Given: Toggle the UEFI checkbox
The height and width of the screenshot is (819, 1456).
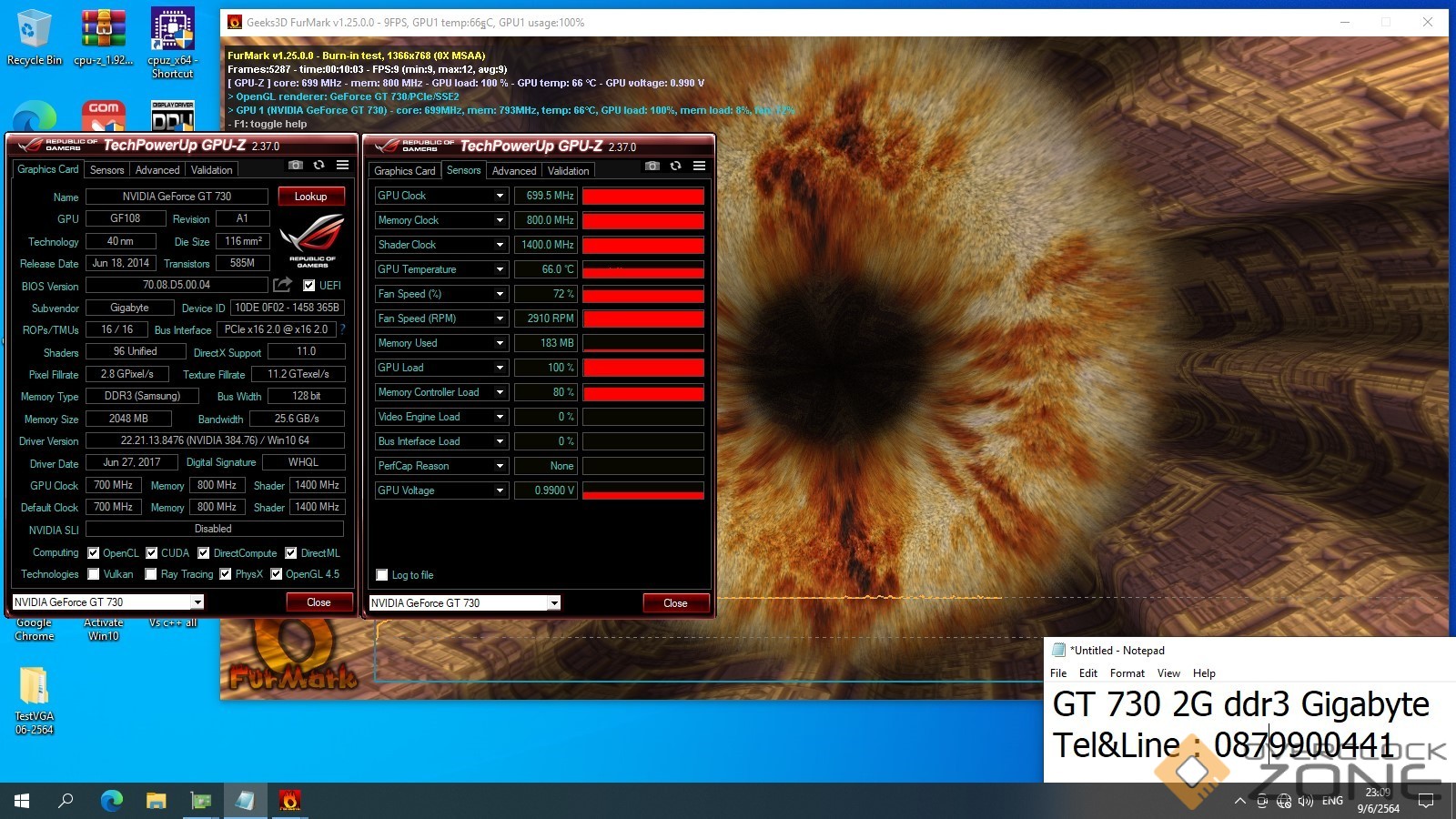Looking at the screenshot, I should [x=309, y=285].
